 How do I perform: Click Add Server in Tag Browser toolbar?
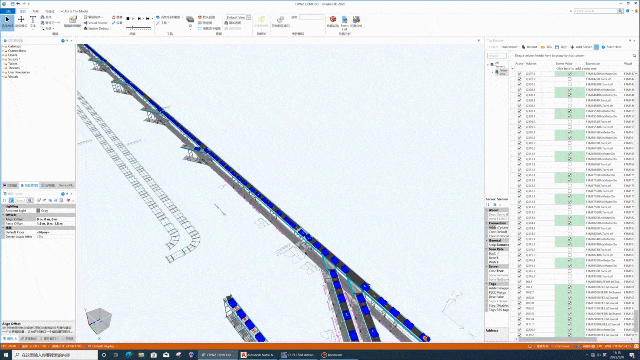coord(581,47)
